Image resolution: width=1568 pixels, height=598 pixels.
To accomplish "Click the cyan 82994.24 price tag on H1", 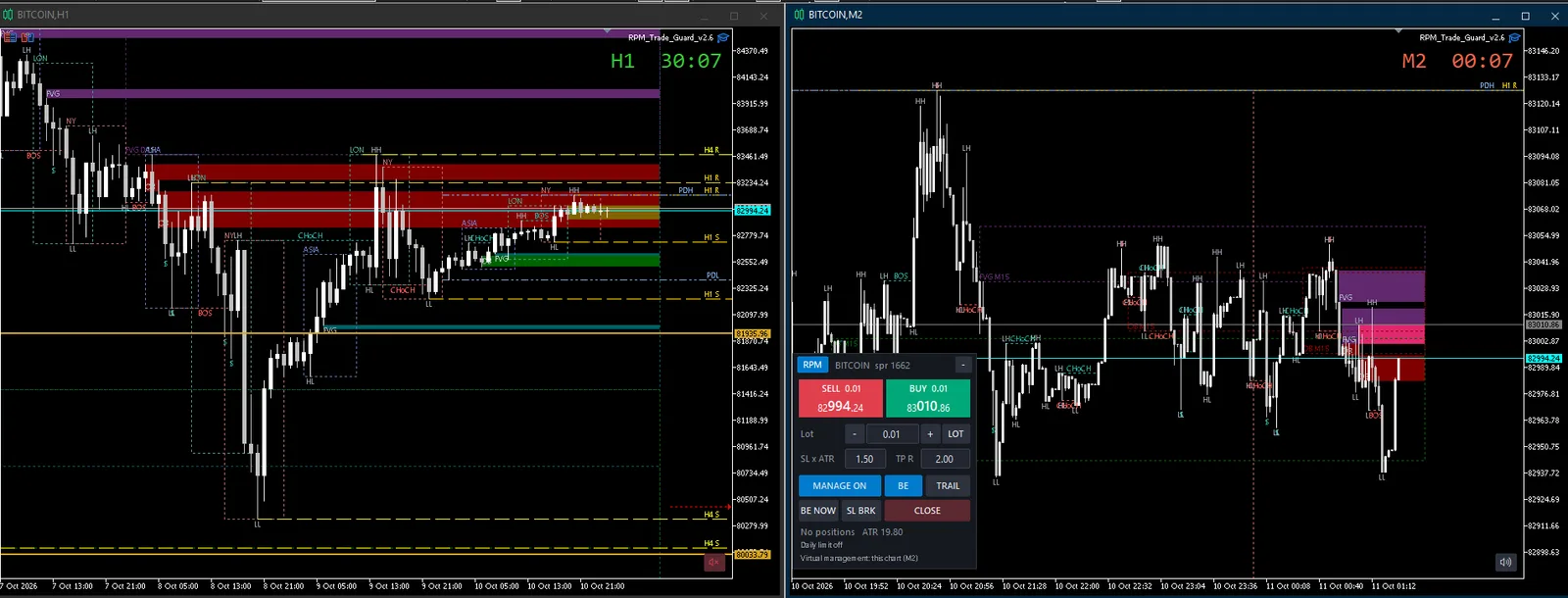I will click(753, 210).
